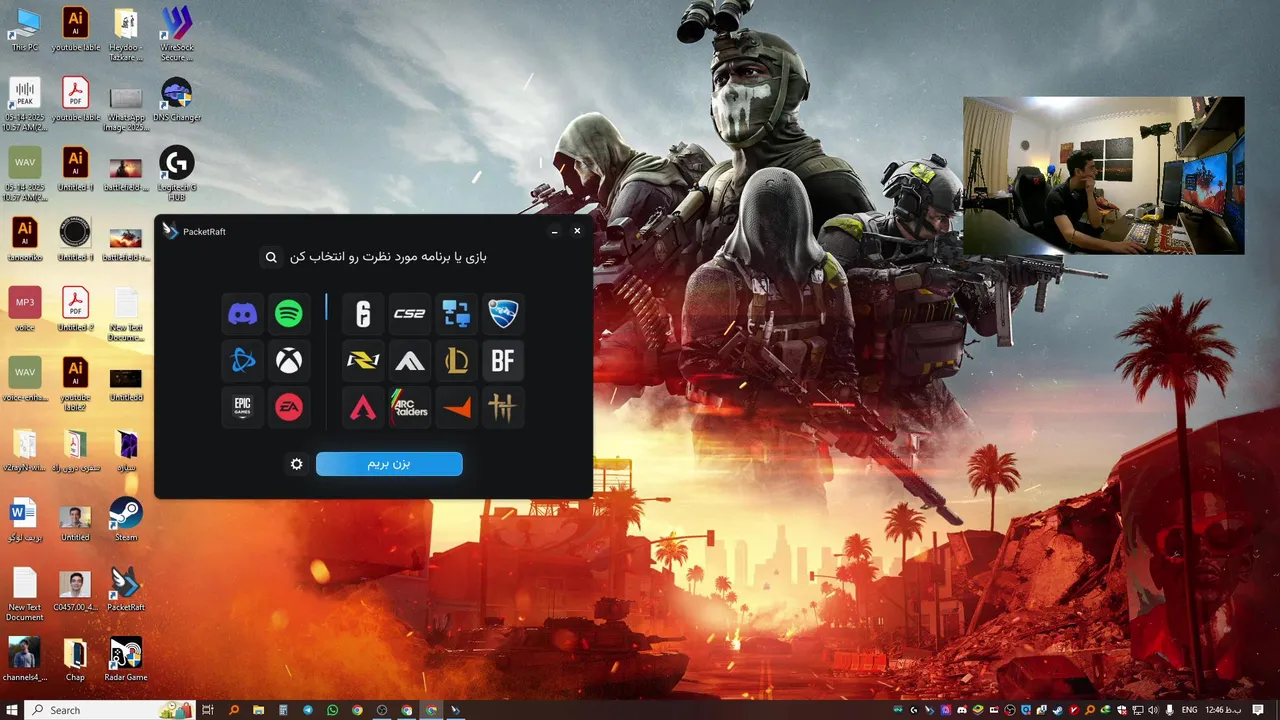Select the WireSock Secure desktop shortcut

tap(177, 33)
